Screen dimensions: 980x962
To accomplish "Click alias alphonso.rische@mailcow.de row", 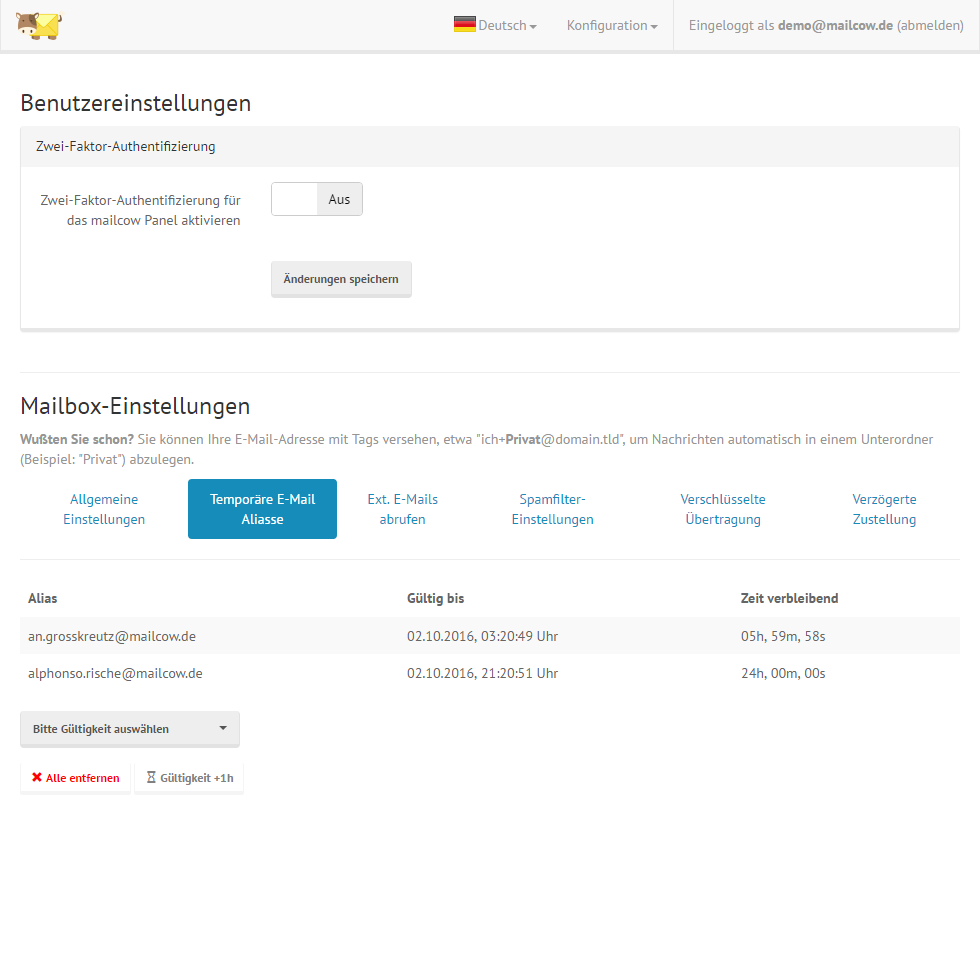I will click(x=115, y=673).
